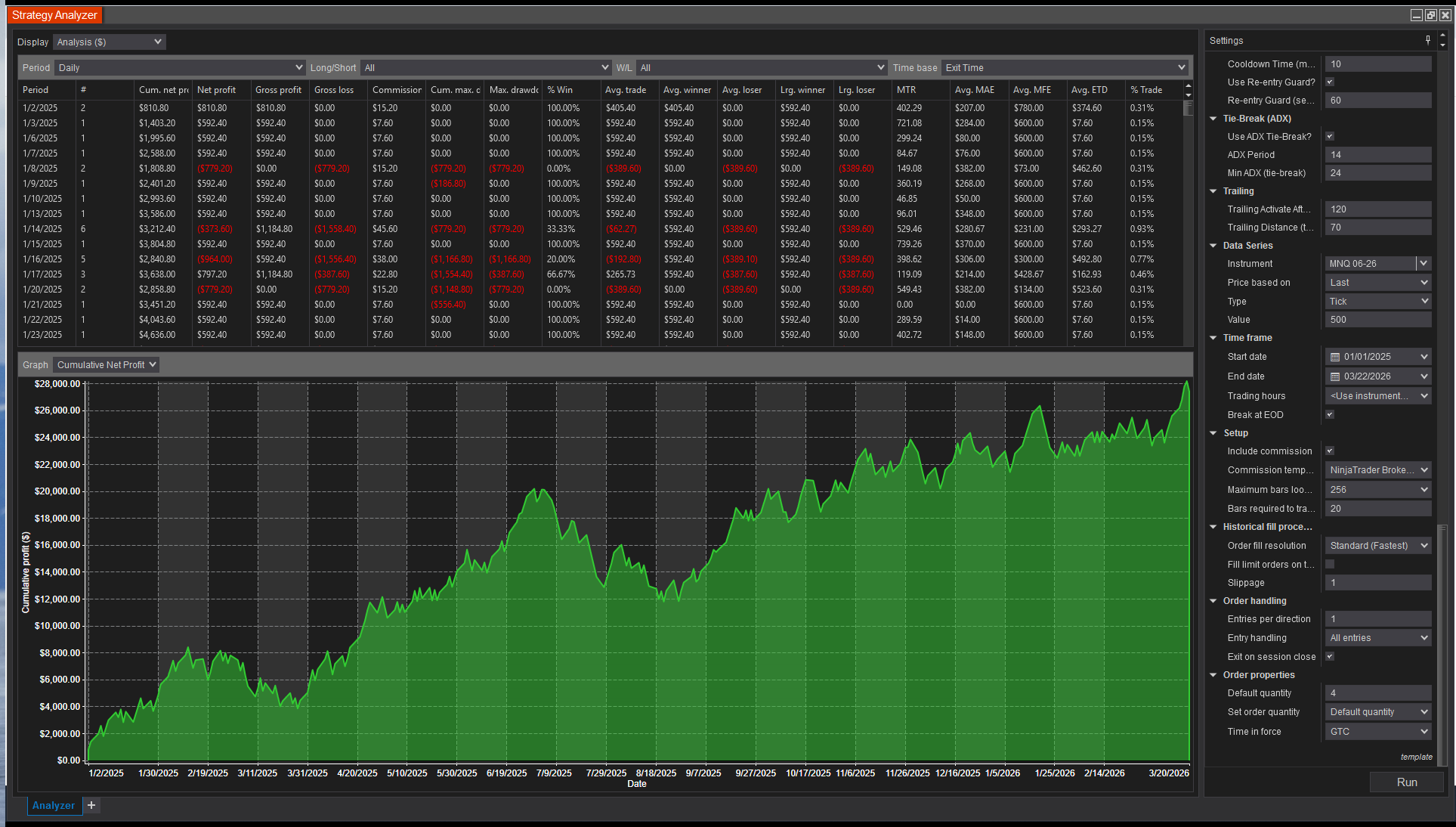Image resolution: width=1456 pixels, height=827 pixels.
Task: Click the Start date calendar icon
Action: 1335,357
